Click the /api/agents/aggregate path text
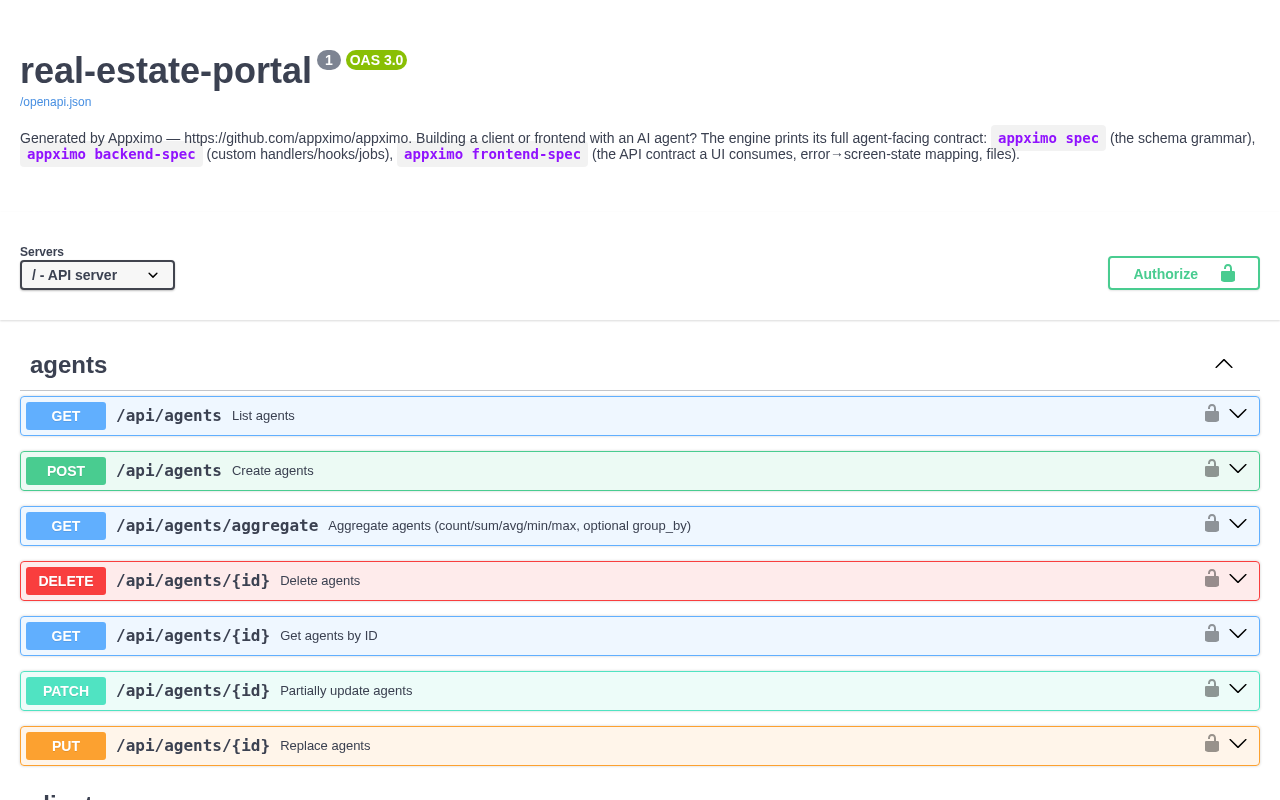The width and height of the screenshot is (1280, 800). pos(217,525)
